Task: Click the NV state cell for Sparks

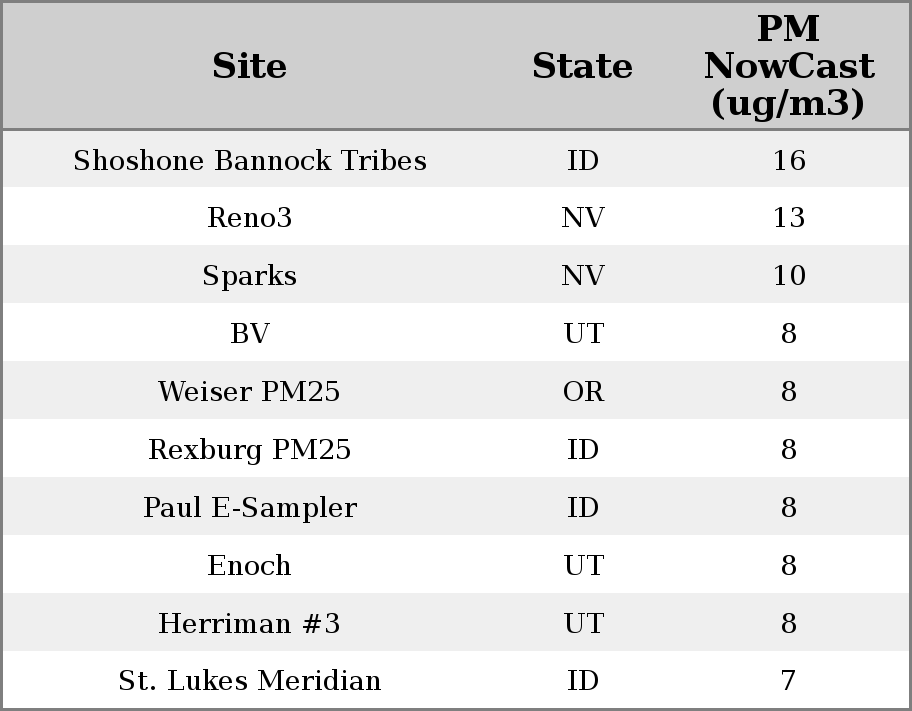Action: click(583, 276)
